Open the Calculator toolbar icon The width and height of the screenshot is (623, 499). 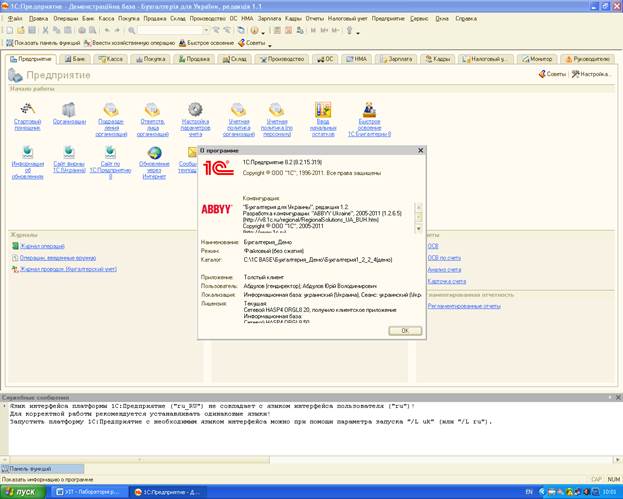(277, 30)
